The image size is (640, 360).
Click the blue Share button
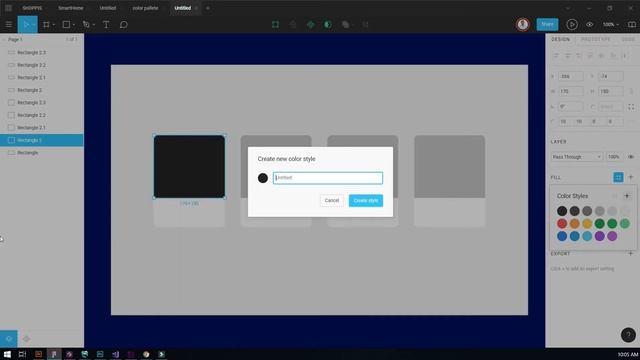[547, 24]
